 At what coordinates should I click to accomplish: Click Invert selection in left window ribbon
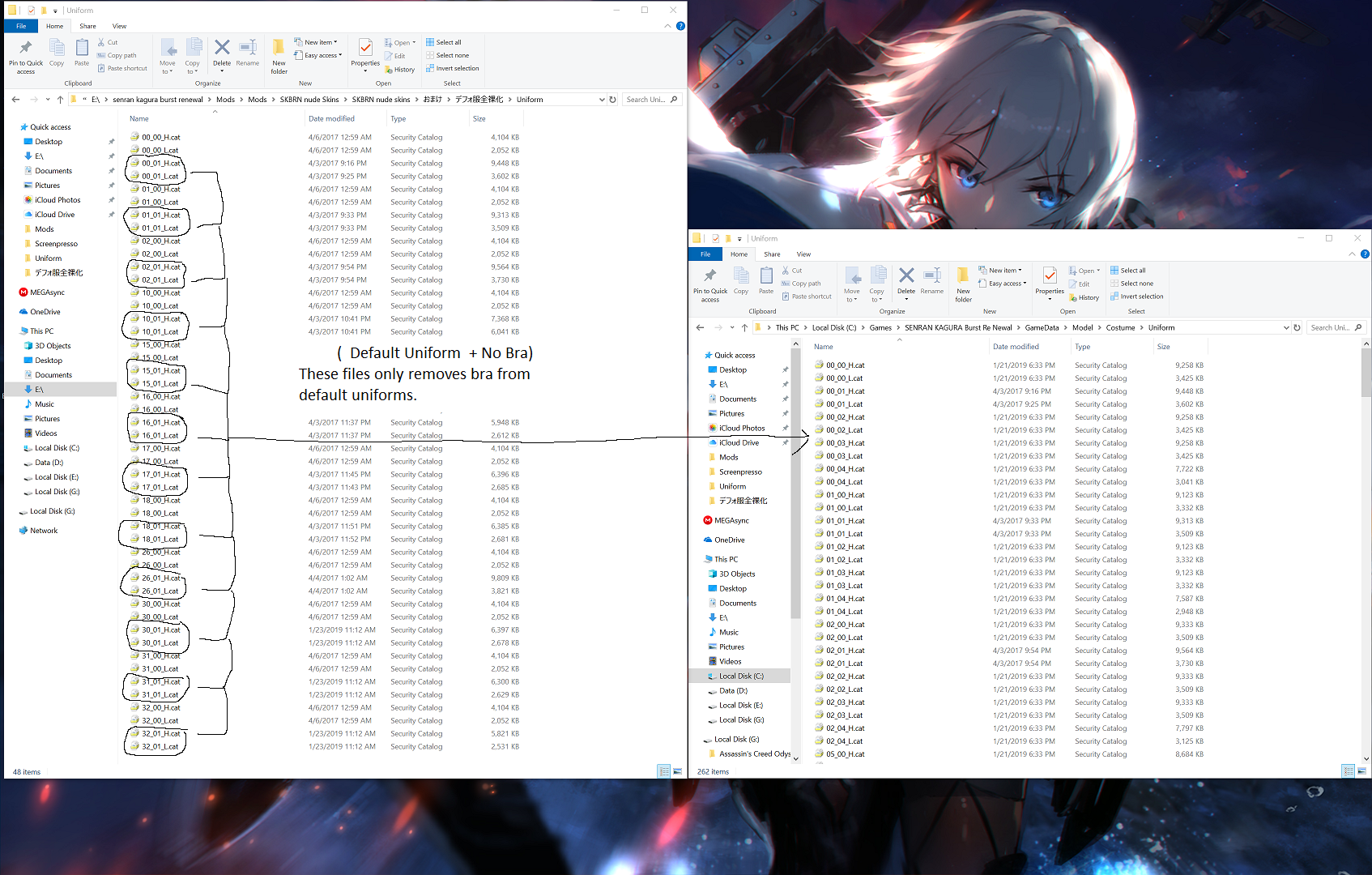coord(453,68)
